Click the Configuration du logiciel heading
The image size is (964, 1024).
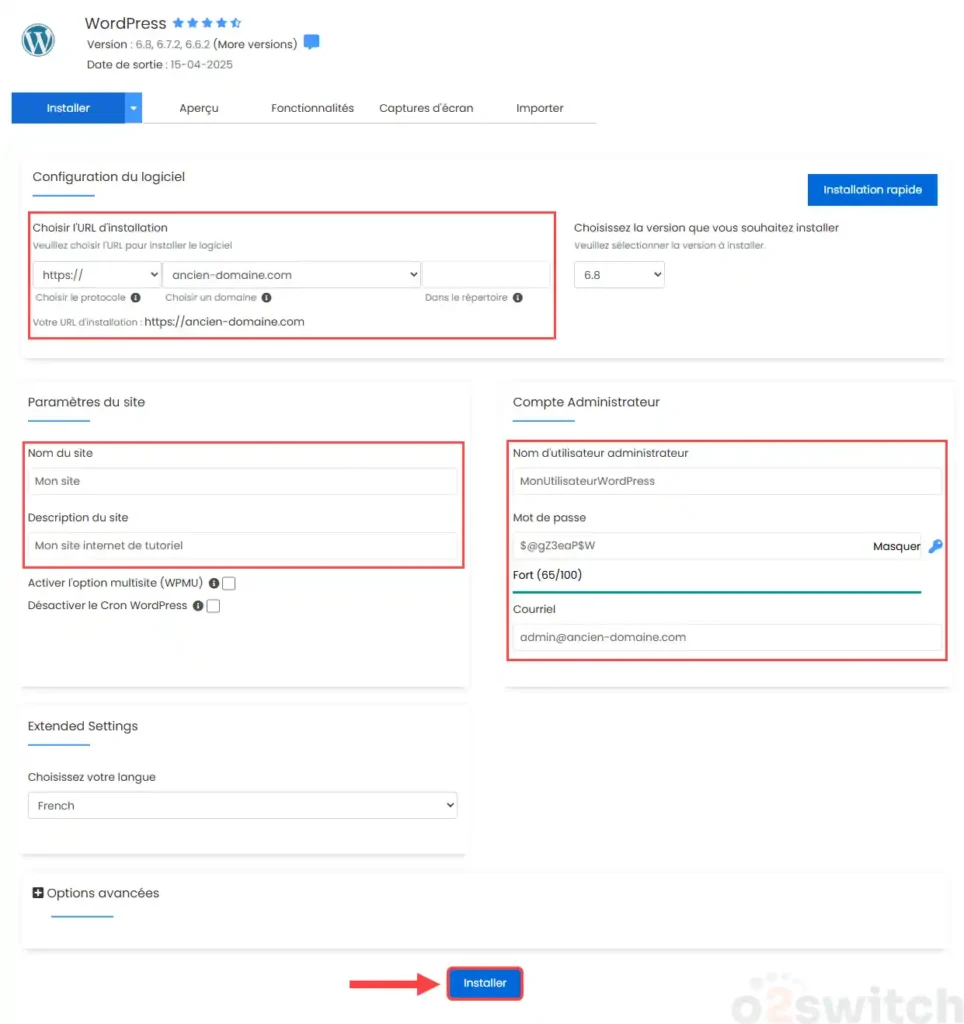click(x=108, y=177)
